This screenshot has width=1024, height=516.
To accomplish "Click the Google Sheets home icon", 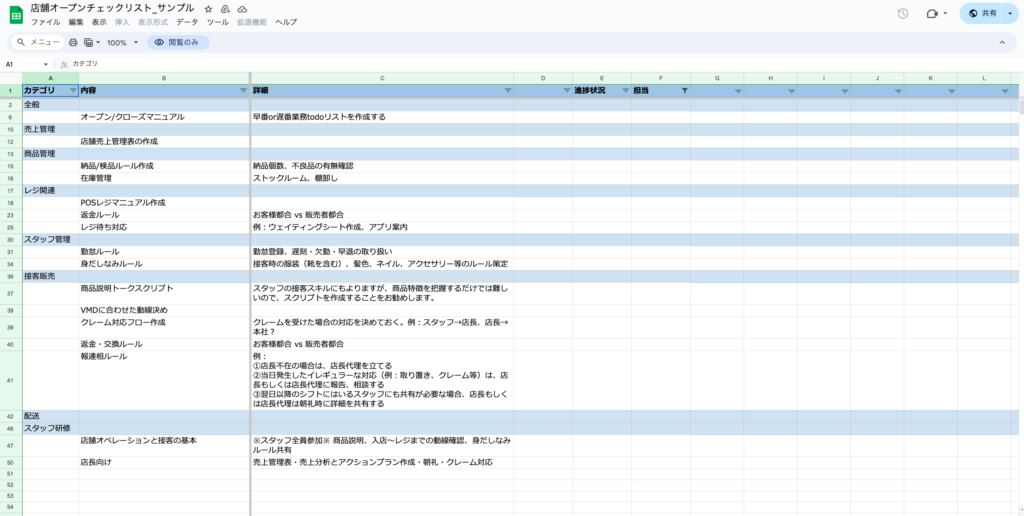I will (17, 14).
